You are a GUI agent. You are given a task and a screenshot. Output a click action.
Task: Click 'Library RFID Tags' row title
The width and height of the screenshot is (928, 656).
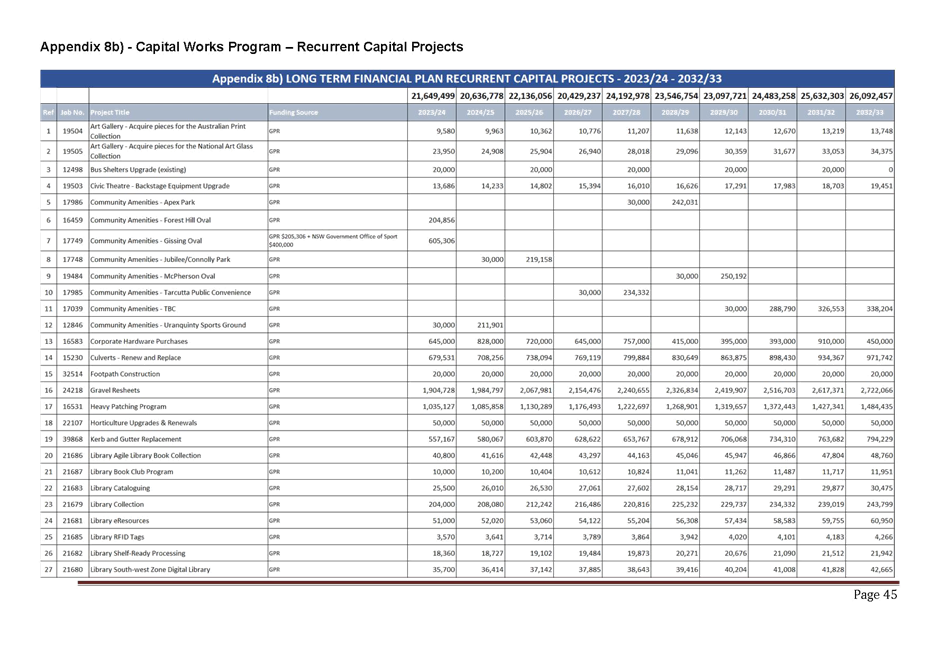[x=117, y=537]
